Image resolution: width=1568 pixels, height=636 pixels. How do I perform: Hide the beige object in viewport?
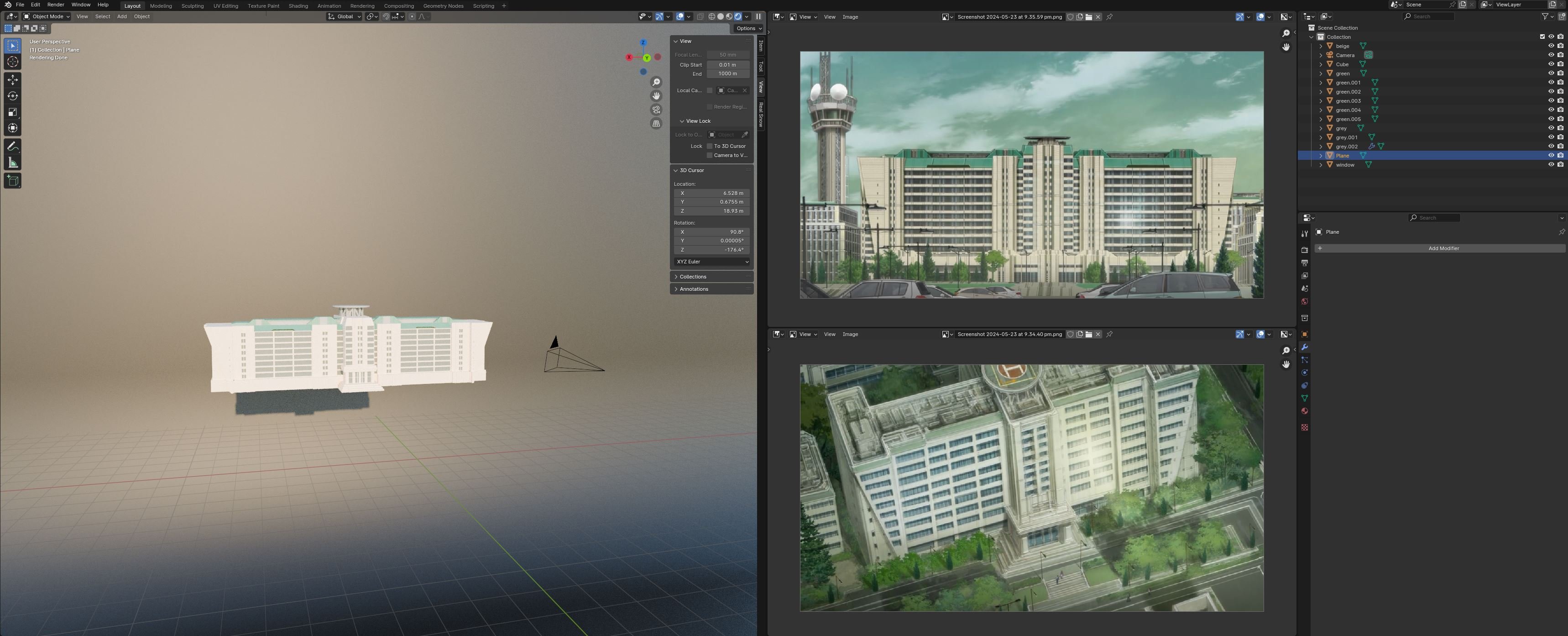[x=1551, y=46]
